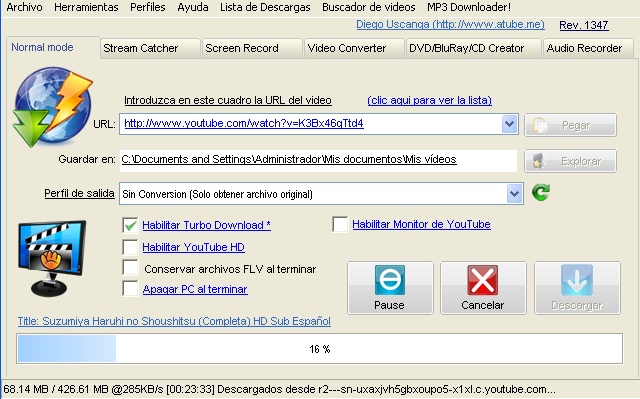This screenshot has height=399, width=640.
Task: Open the MP3 Downloader! menu
Action: [x=469, y=7]
